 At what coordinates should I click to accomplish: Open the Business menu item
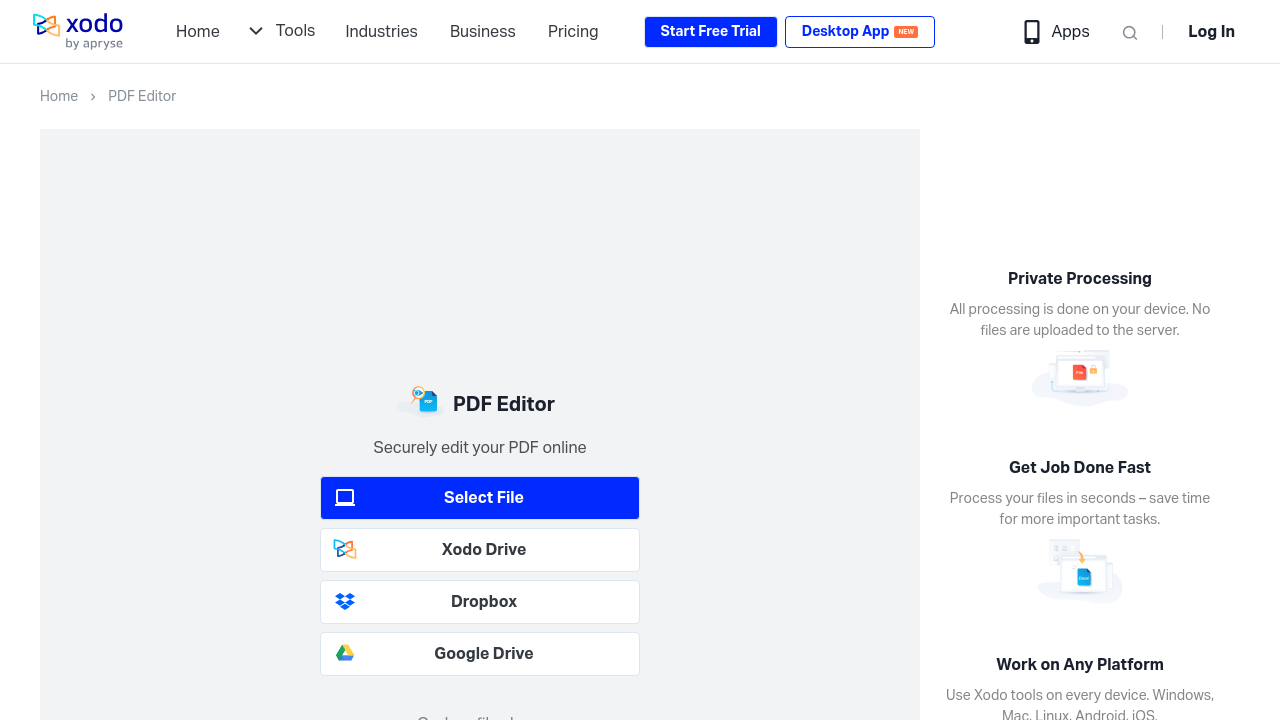click(482, 32)
